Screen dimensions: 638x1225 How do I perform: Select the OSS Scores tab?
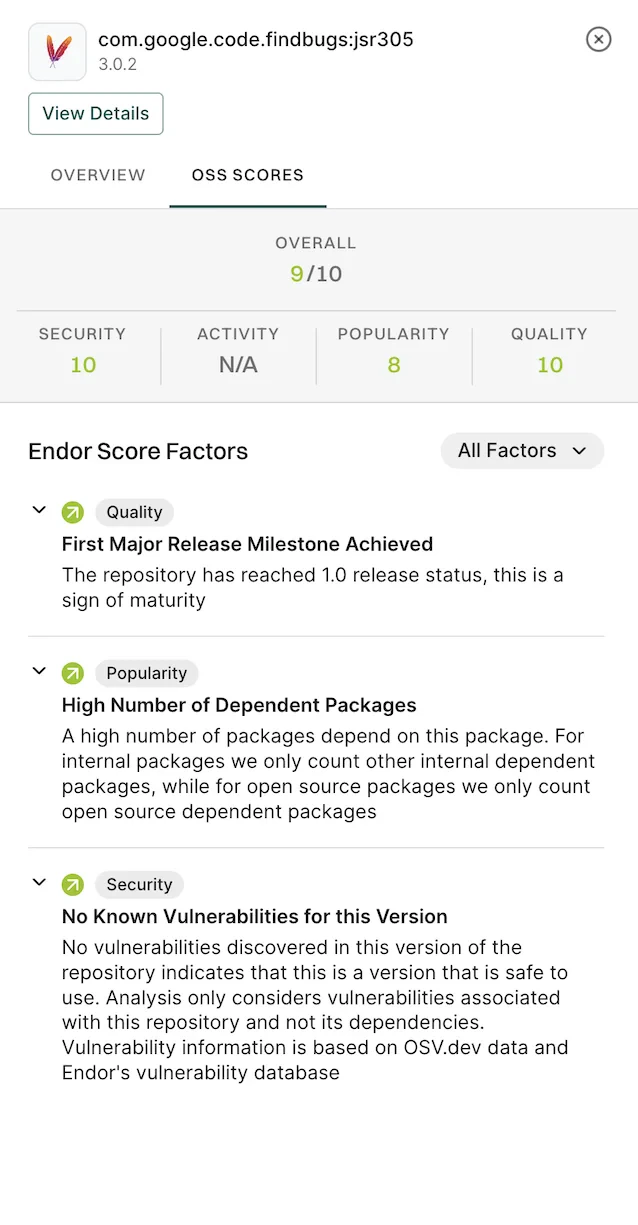247,175
